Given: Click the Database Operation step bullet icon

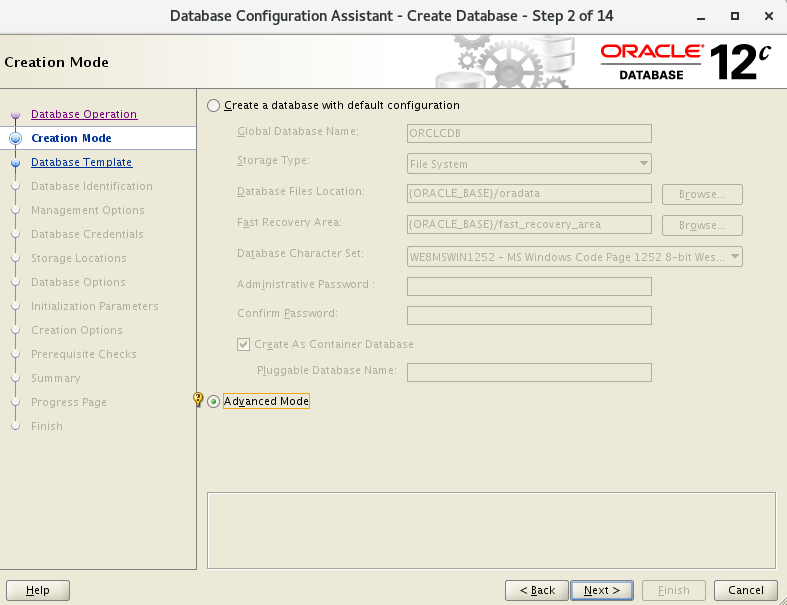Looking at the screenshot, I should click(x=15, y=115).
